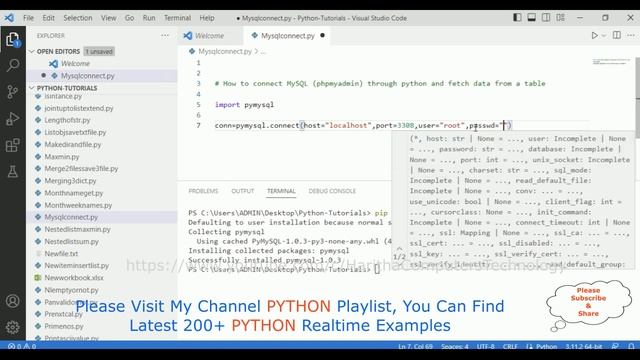640x360 pixels.
Task: Open Explorer Views and More Actions ellipsis
Action: point(165,36)
